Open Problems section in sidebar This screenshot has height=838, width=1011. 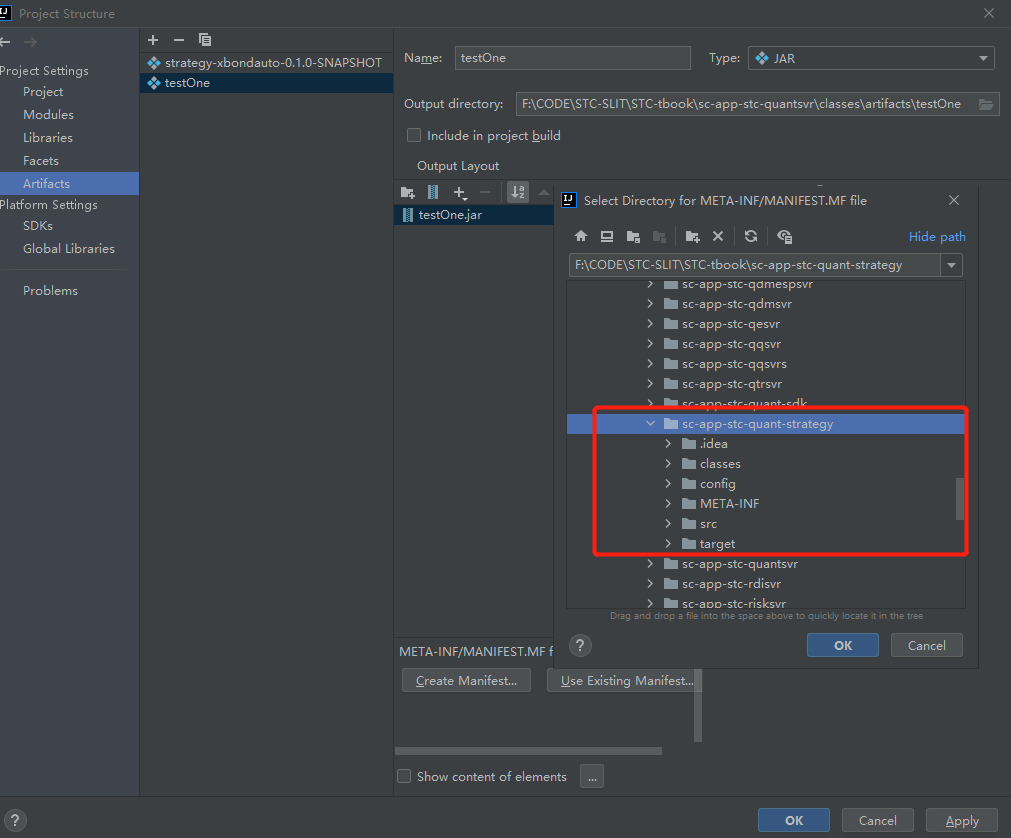50,291
